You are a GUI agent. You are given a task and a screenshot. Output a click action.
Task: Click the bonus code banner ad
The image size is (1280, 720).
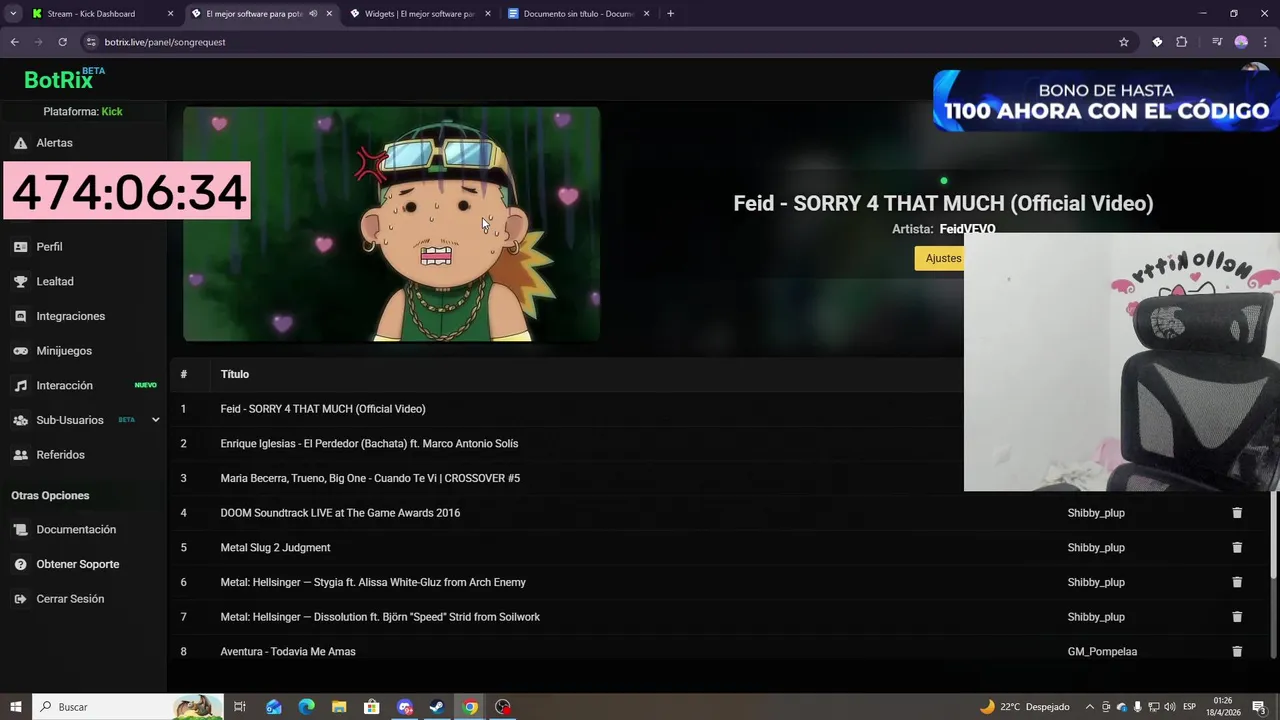pyautogui.click(x=1106, y=100)
